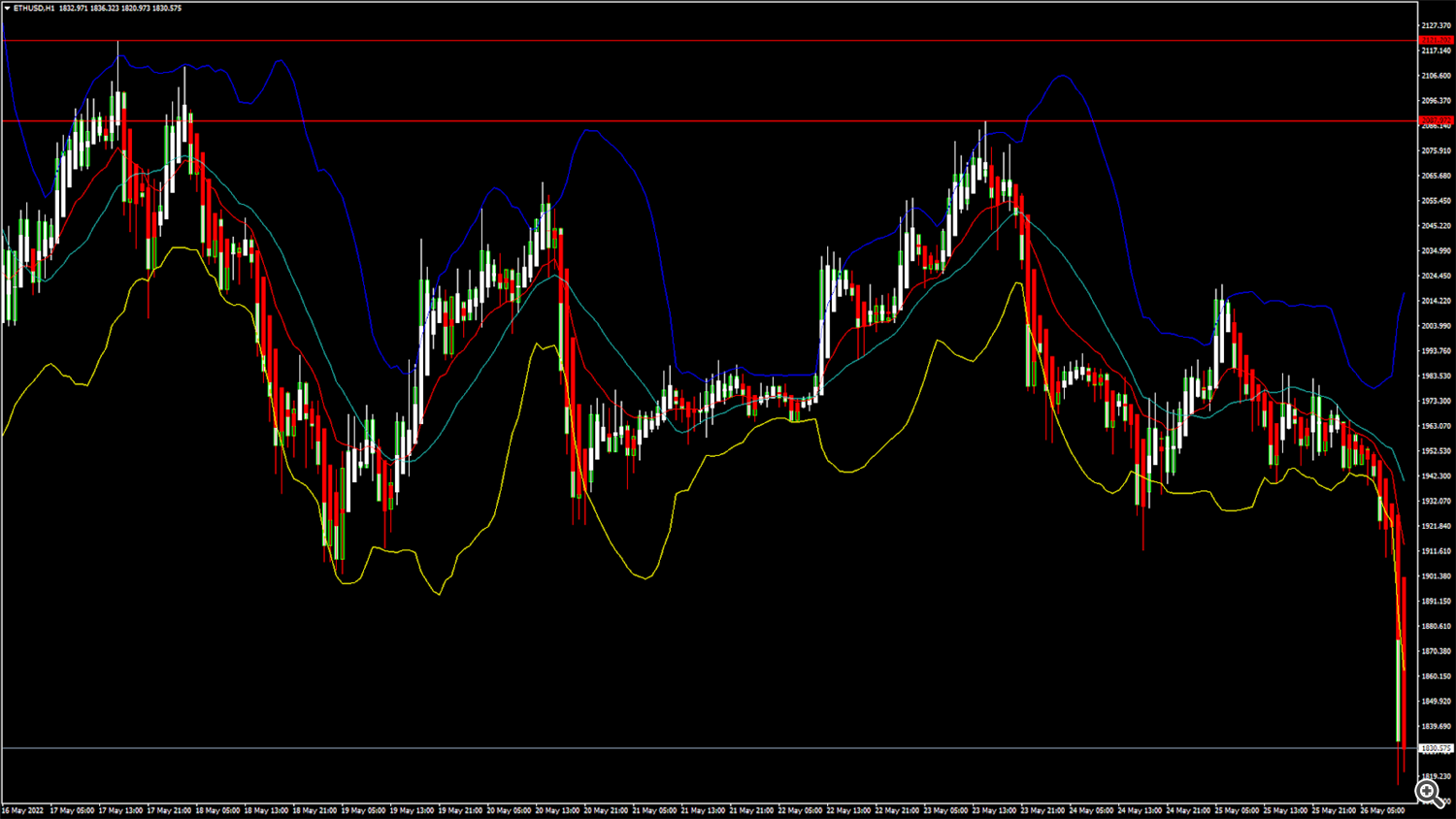
Task: Click the 17 May 13:00 time label
Action: [x=120, y=810]
